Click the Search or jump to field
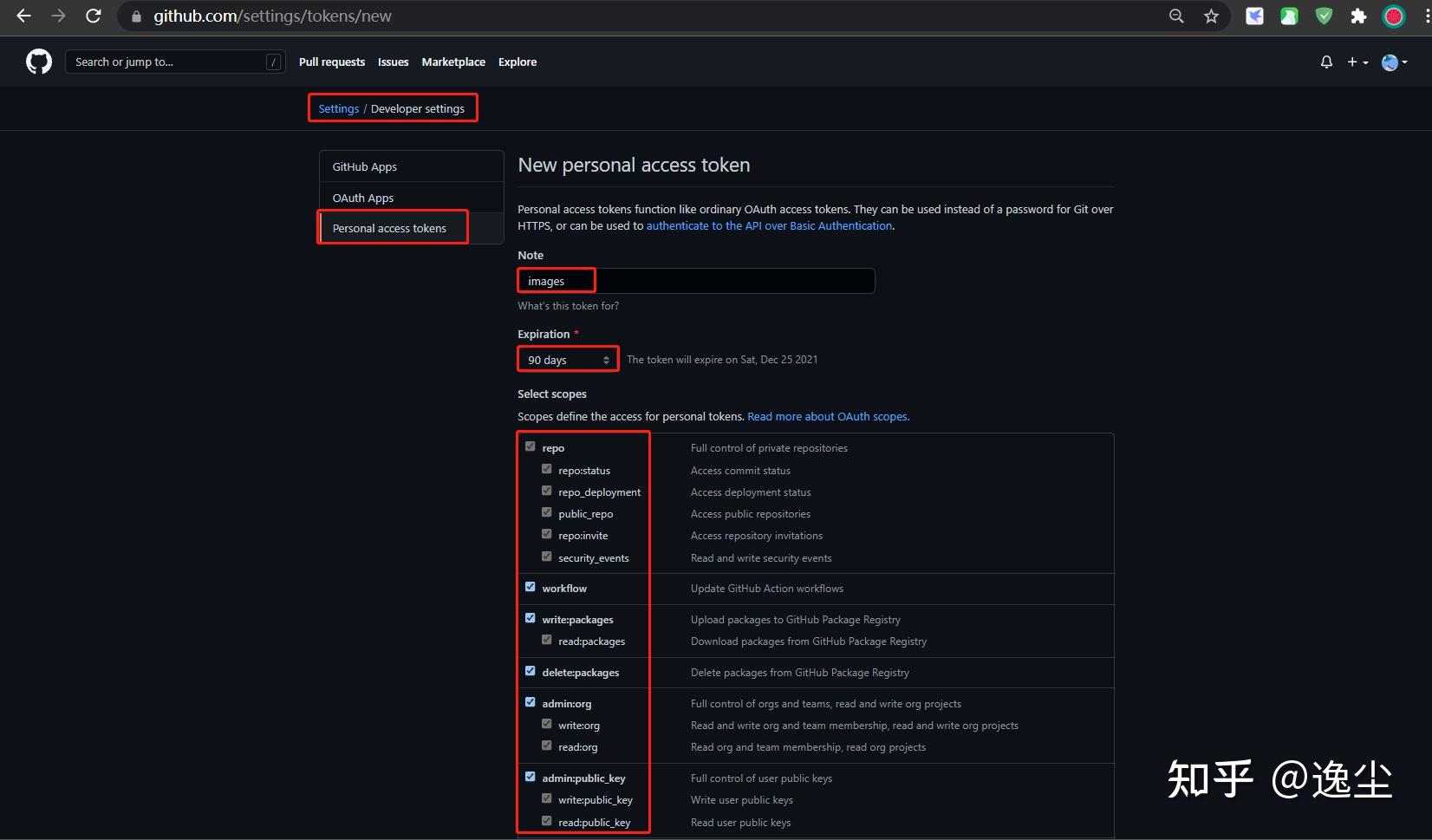This screenshot has width=1432, height=840. (175, 62)
